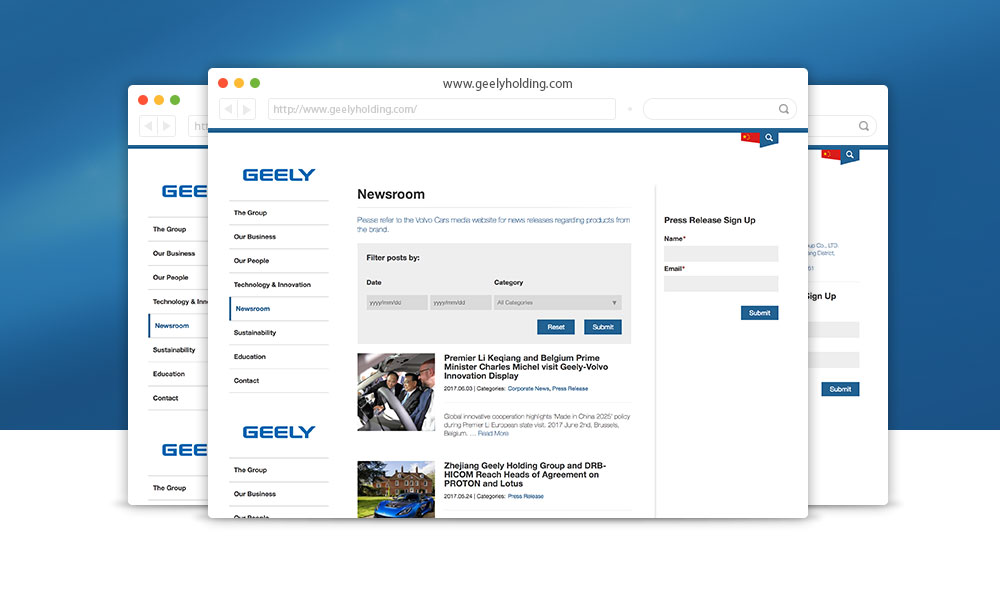Minimize the front browser window with the yellow button

click(x=239, y=83)
